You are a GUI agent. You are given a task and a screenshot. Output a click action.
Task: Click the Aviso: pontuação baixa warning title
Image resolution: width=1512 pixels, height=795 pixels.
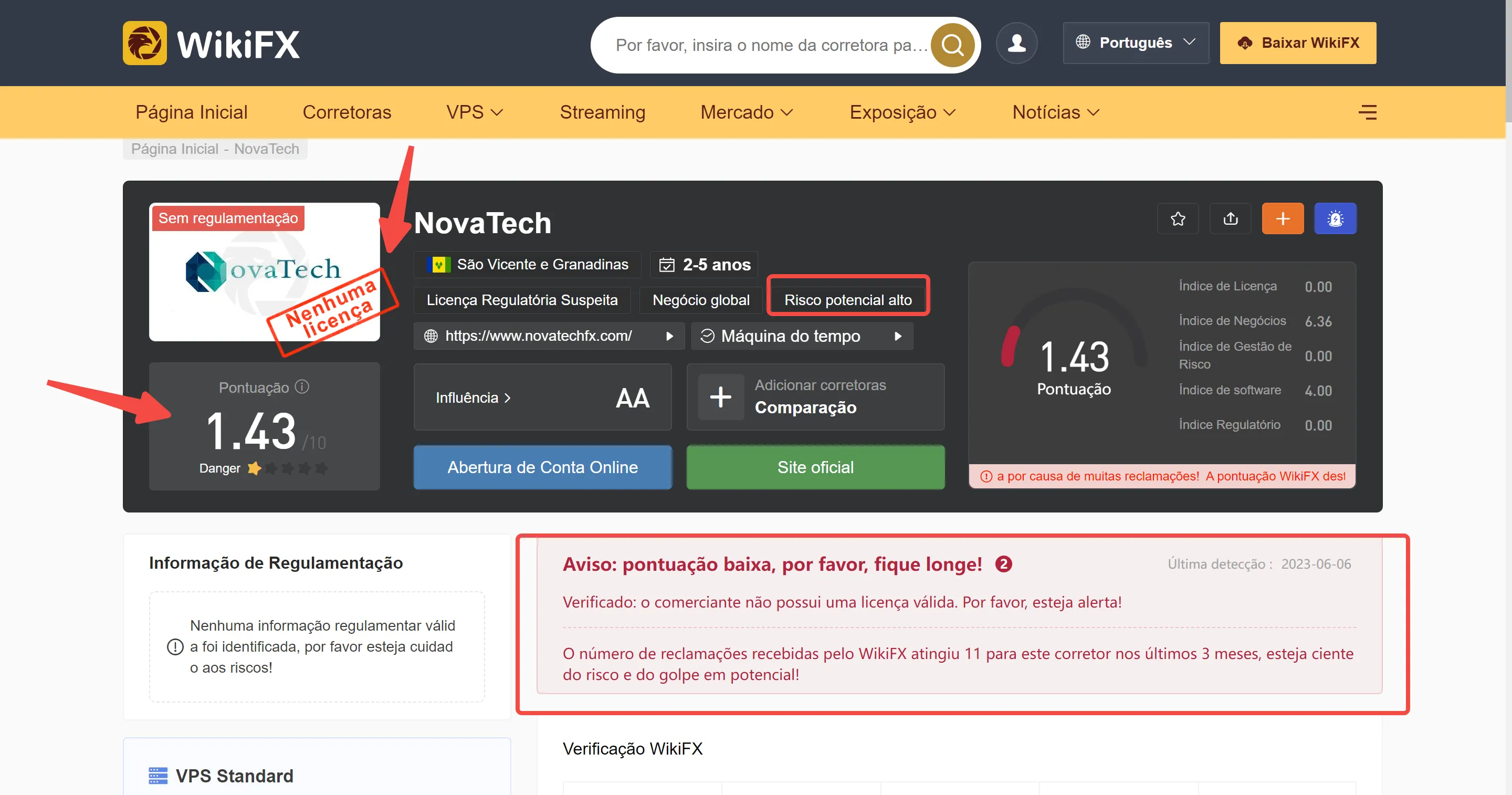click(x=772, y=564)
